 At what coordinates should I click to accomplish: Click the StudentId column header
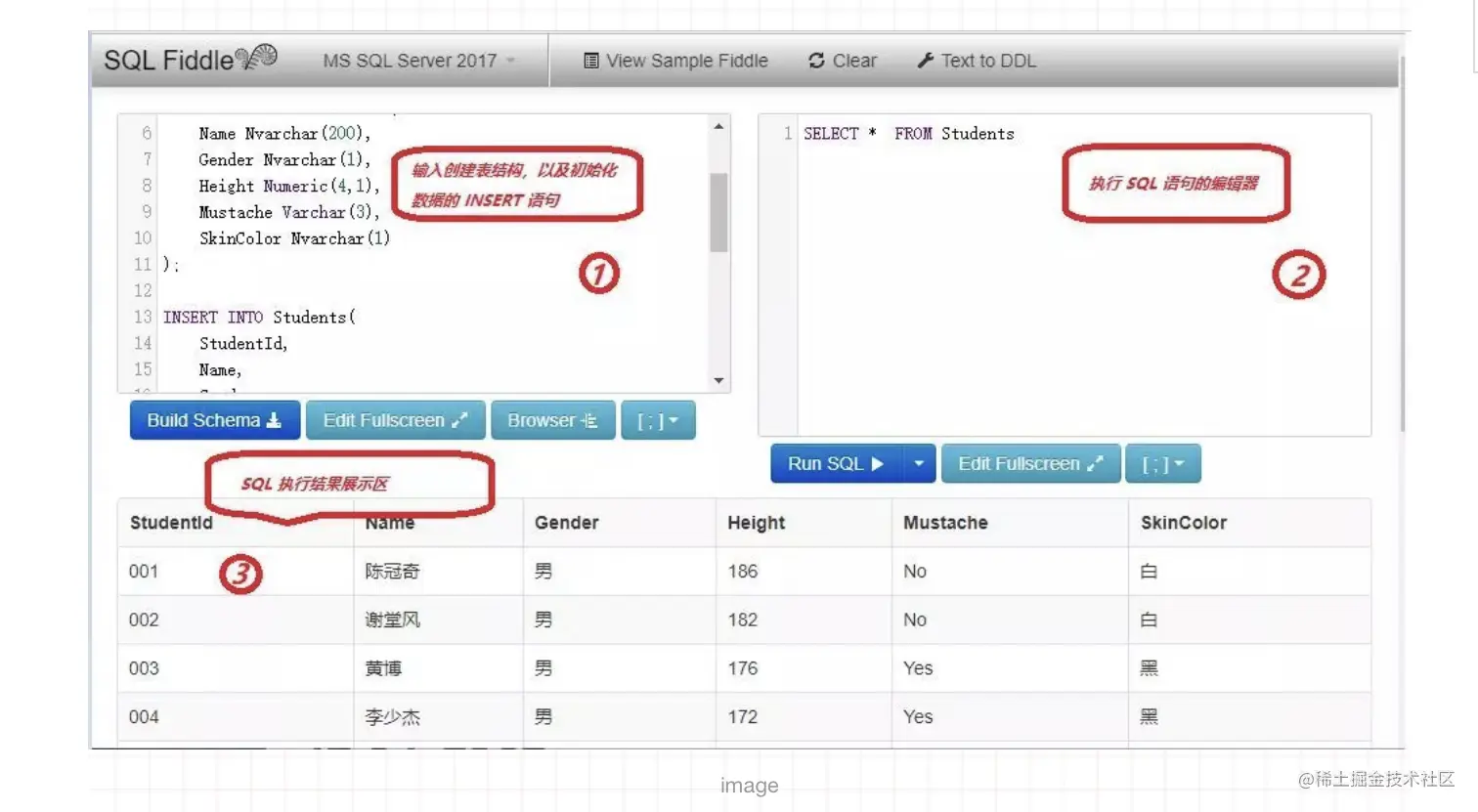point(171,523)
